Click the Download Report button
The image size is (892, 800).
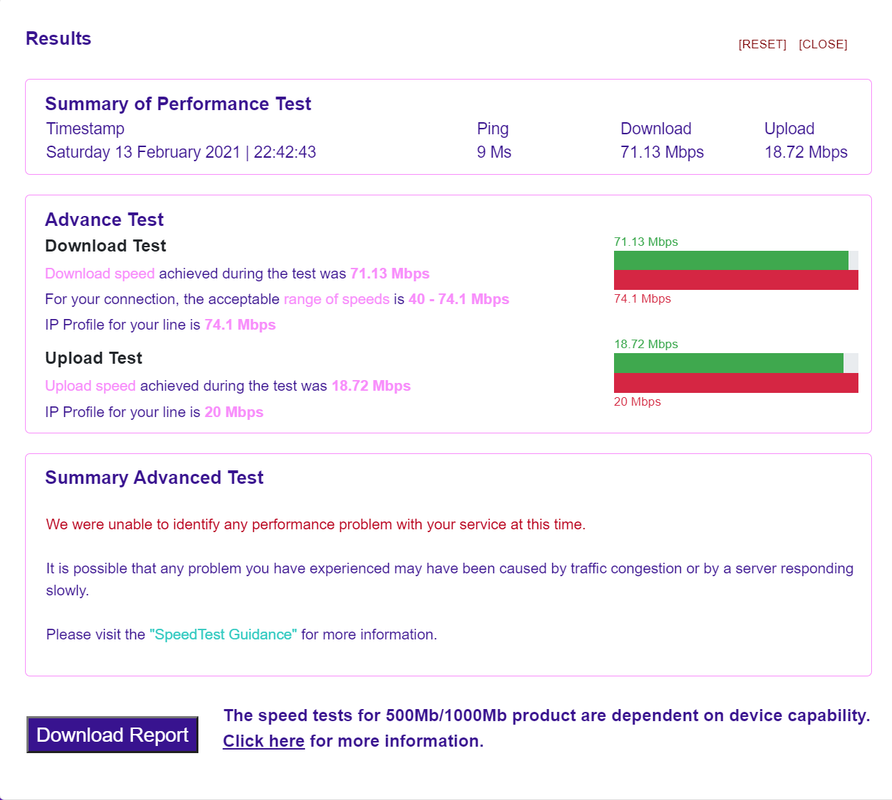coord(112,735)
